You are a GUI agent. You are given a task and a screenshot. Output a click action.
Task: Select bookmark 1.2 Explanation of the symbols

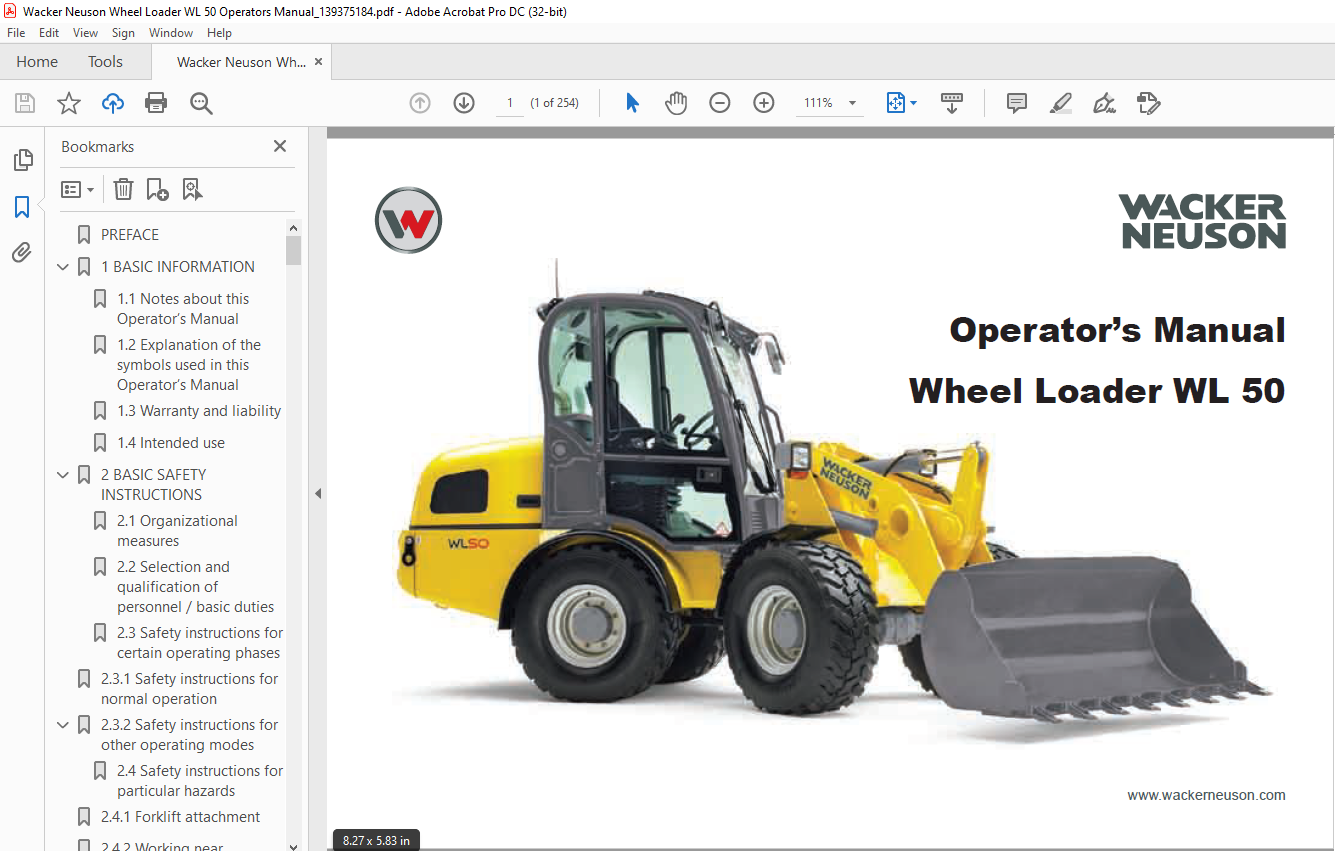pyautogui.click(x=189, y=365)
